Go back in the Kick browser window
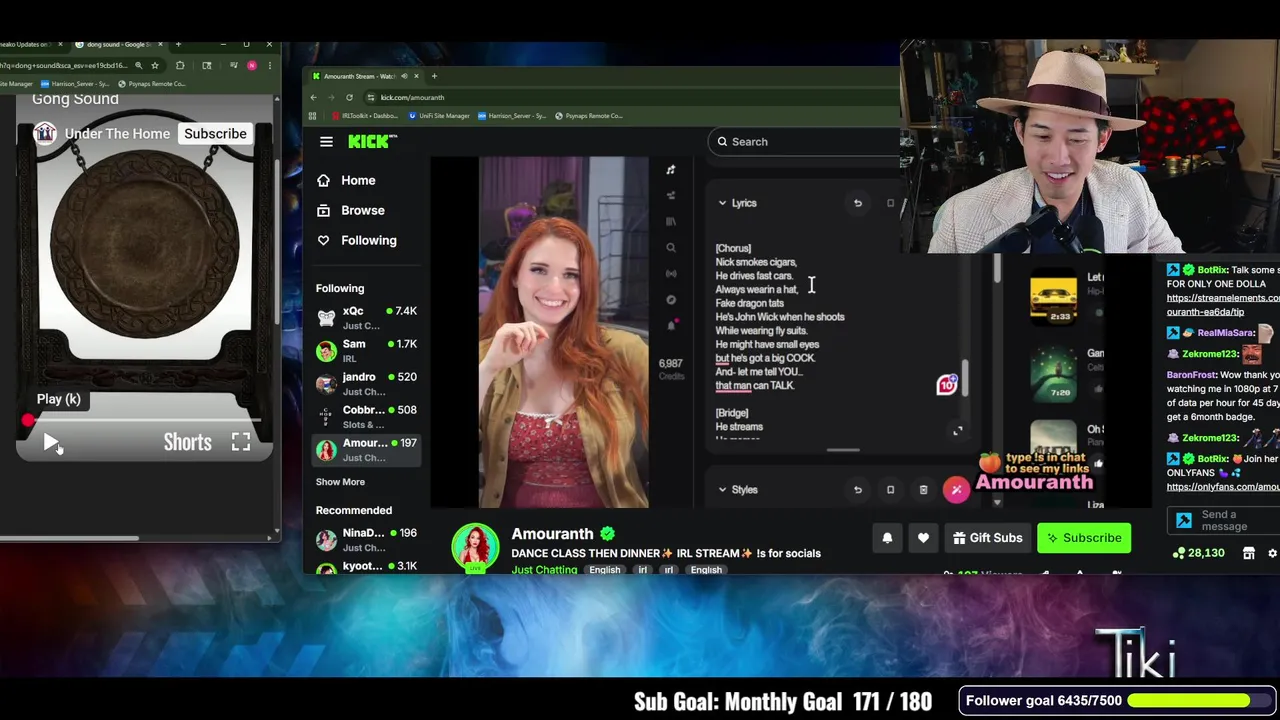 pyautogui.click(x=313, y=97)
